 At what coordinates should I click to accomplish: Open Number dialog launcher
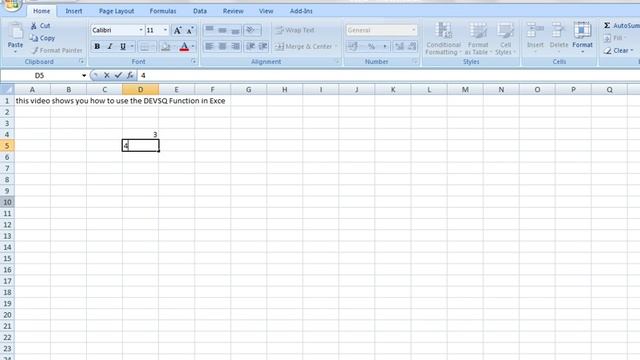(x=415, y=62)
